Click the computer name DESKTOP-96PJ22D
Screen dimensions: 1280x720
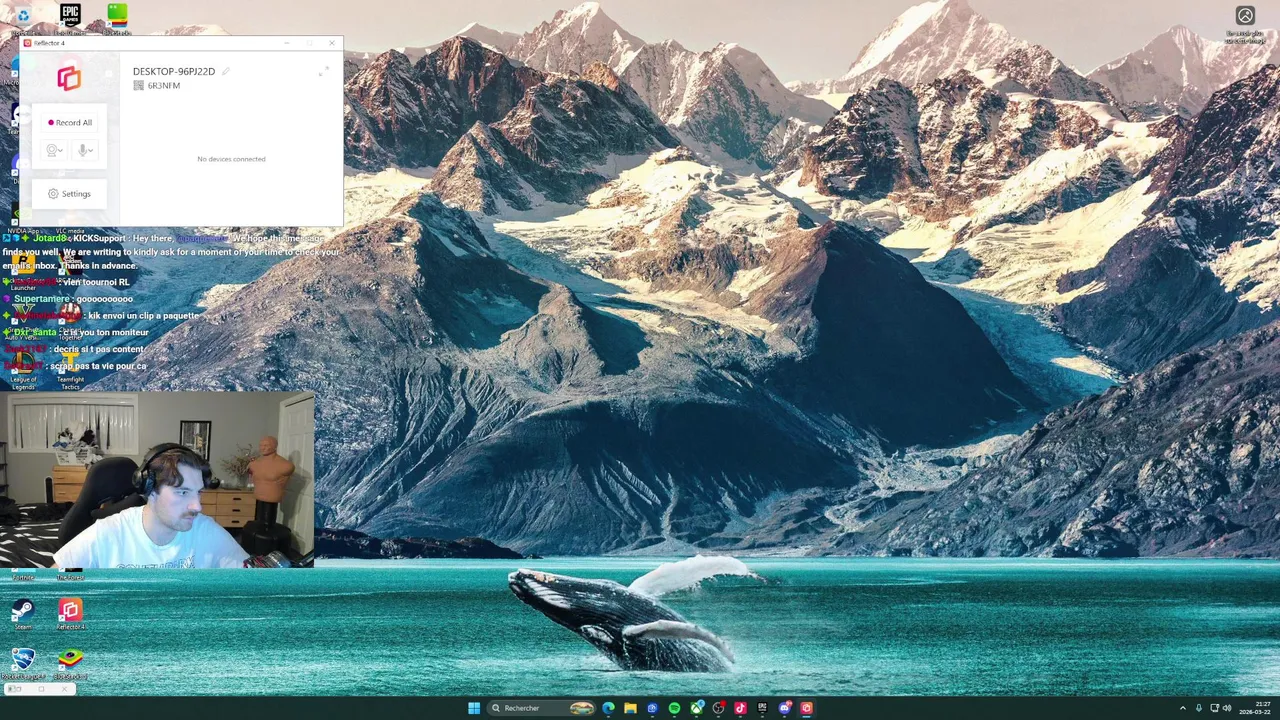coord(174,71)
